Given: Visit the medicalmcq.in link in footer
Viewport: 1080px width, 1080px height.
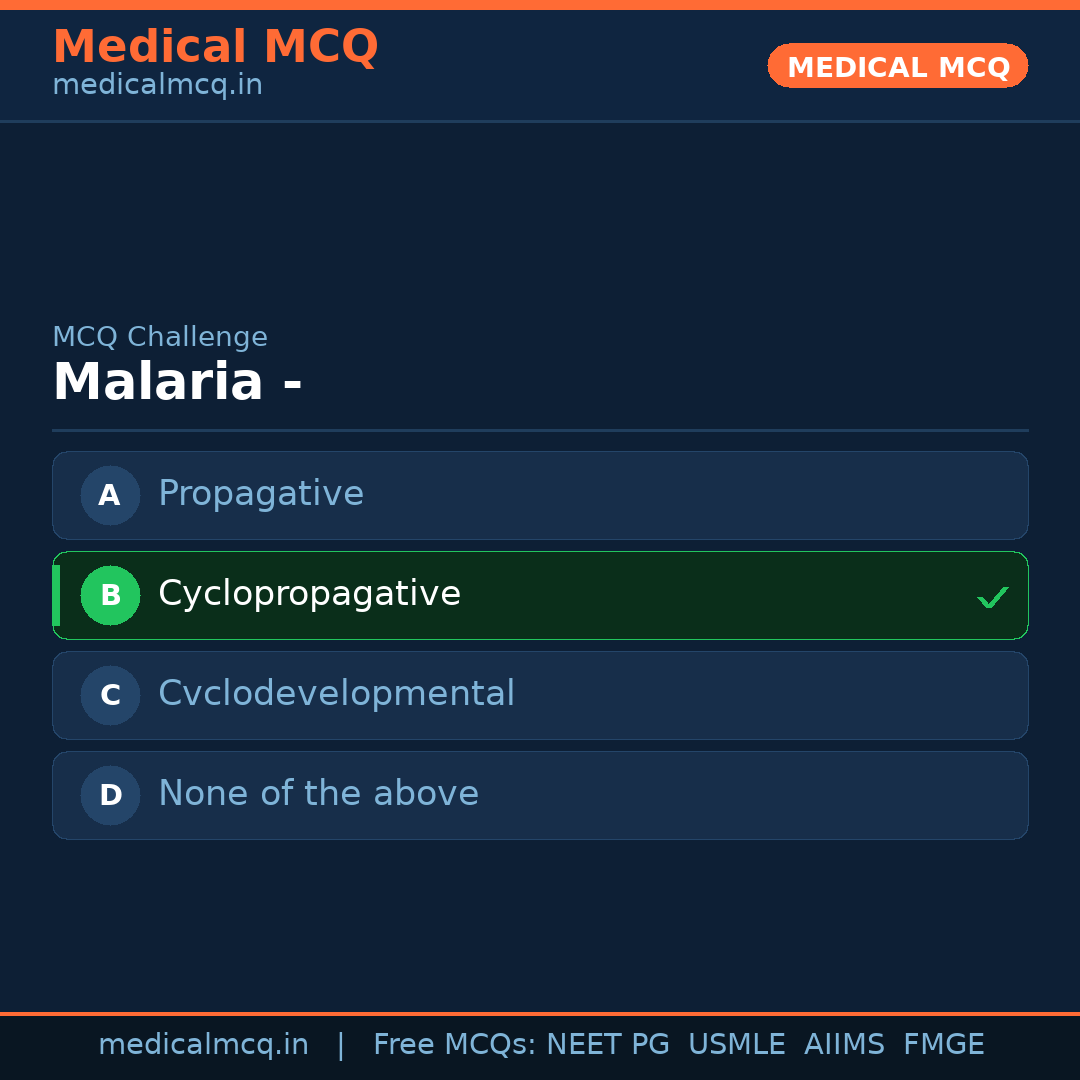Looking at the screenshot, I should click(x=203, y=1043).
